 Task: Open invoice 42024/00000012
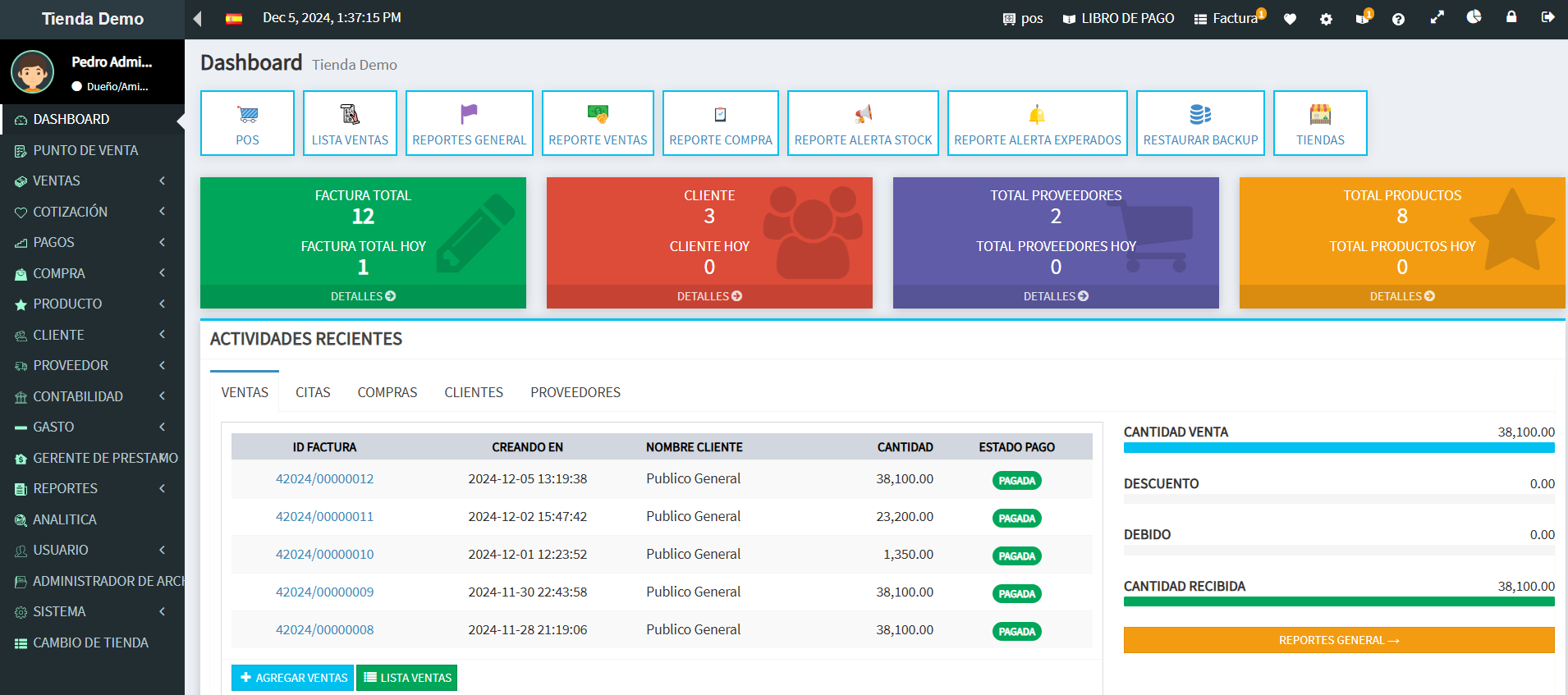[x=324, y=479]
